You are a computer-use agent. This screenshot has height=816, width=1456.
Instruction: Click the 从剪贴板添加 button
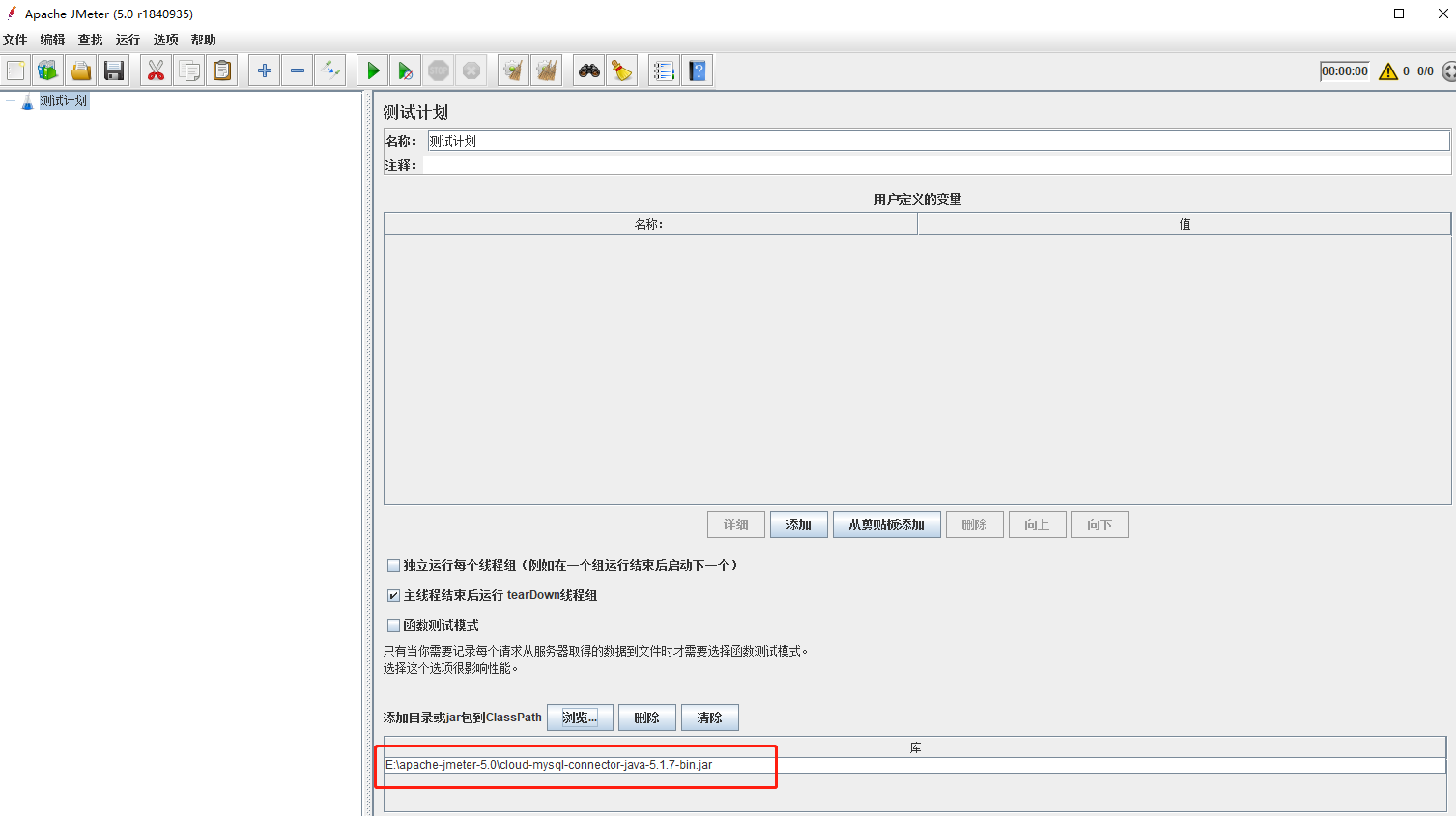point(886,524)
